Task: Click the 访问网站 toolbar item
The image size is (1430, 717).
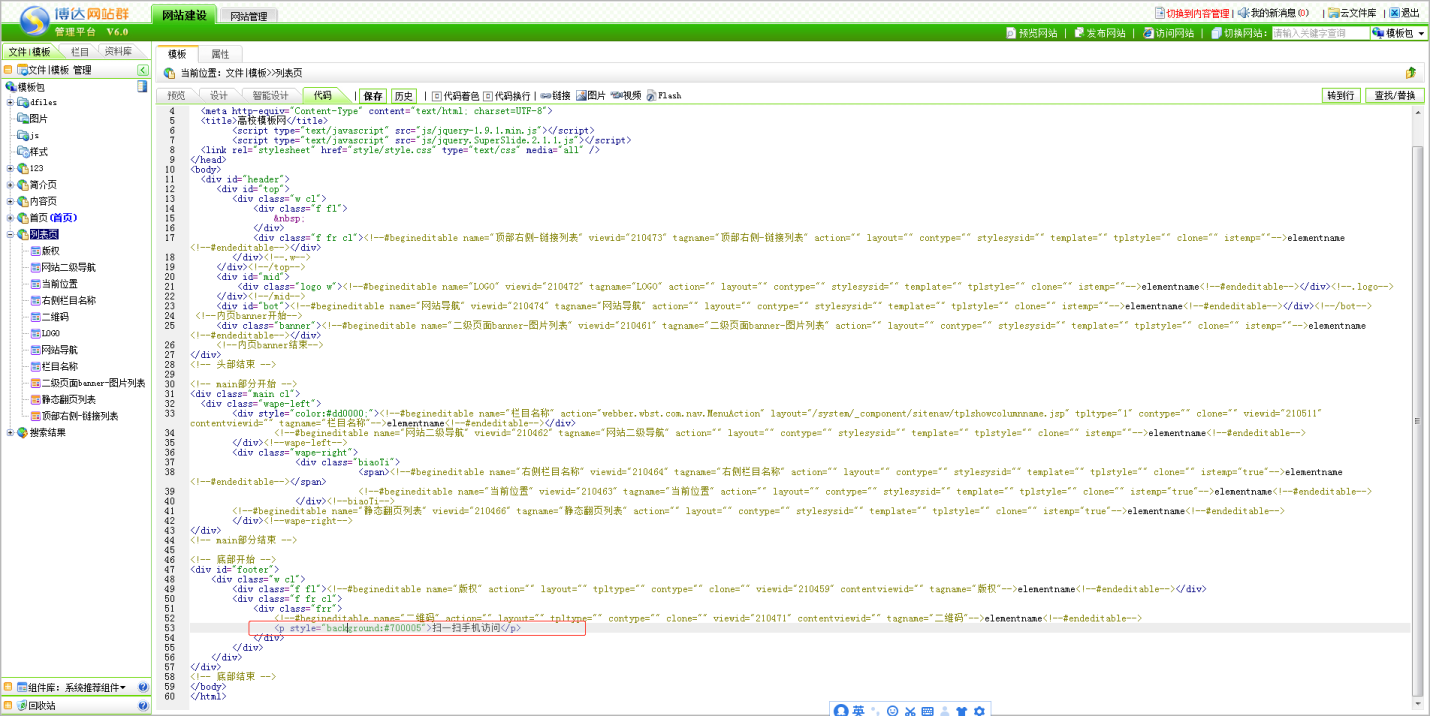Action: pos(1168,33)
